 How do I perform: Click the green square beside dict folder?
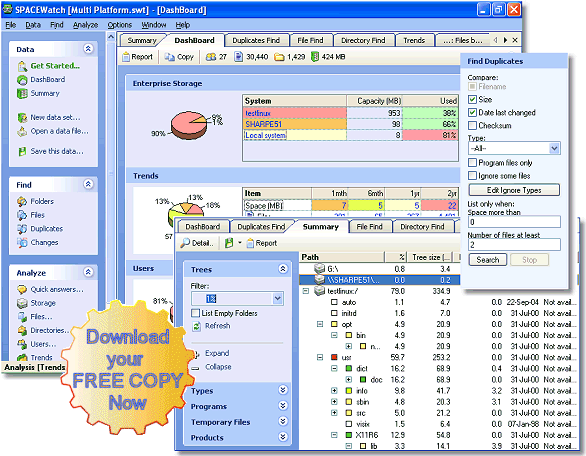click(x=349, y=369)
